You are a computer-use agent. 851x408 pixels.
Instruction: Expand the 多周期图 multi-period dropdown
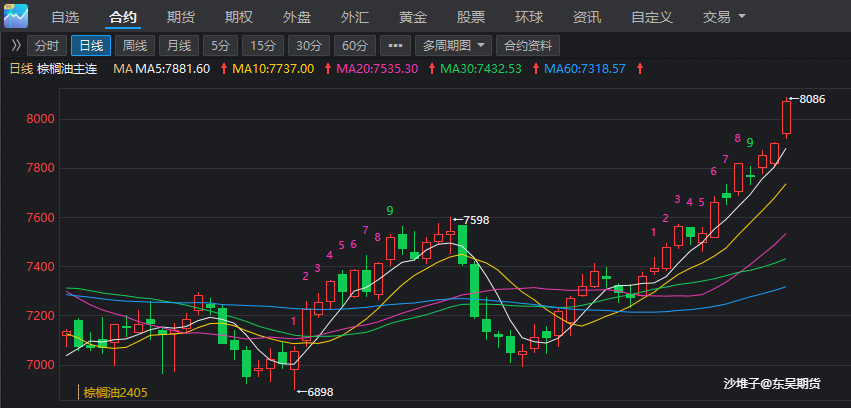pyautogui.click(x=453, y=46)
